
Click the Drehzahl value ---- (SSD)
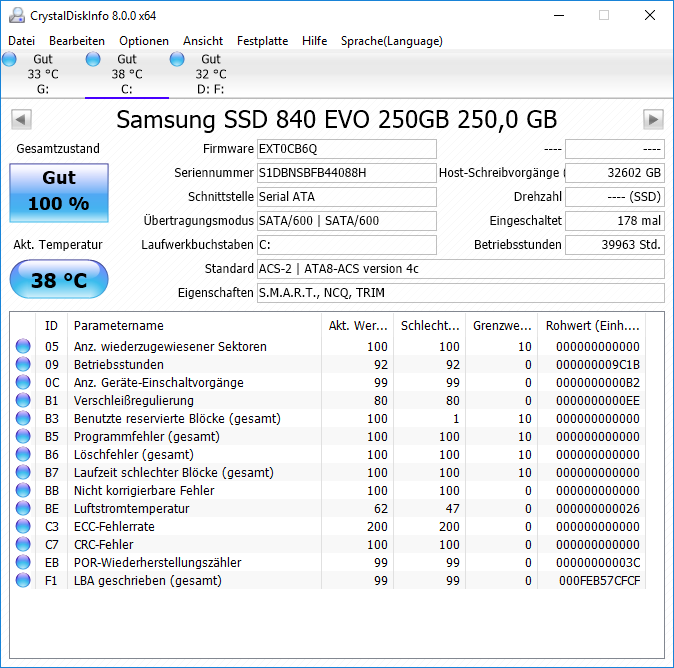(x=615, y=197)
